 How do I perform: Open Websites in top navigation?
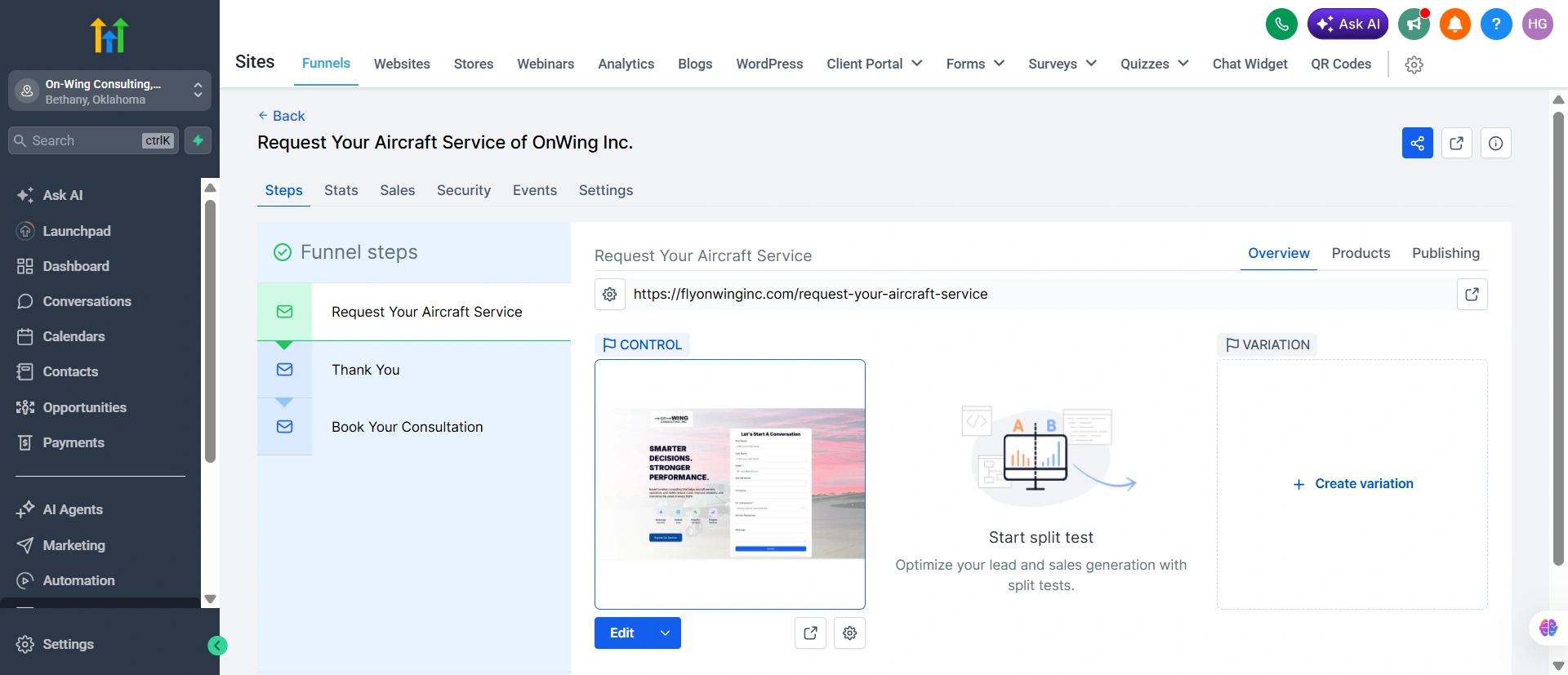pyautogui.click(x=402, y=64)
